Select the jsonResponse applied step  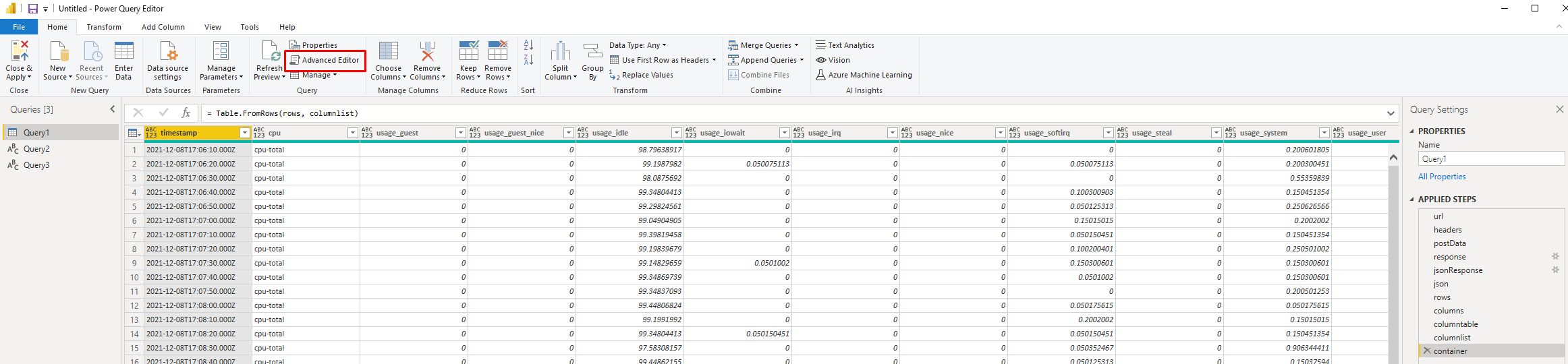[1458, 270]
